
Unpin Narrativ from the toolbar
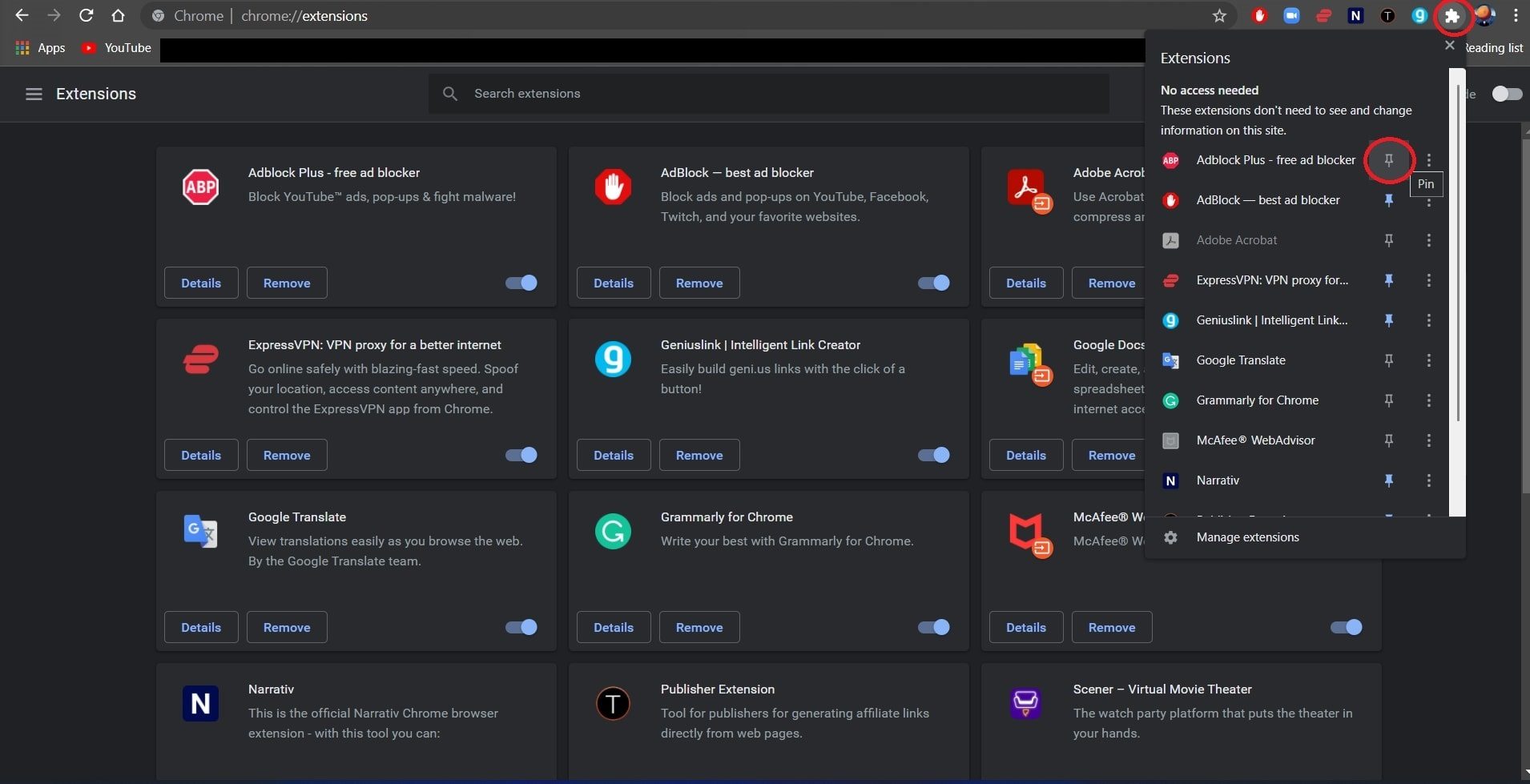1389,480
